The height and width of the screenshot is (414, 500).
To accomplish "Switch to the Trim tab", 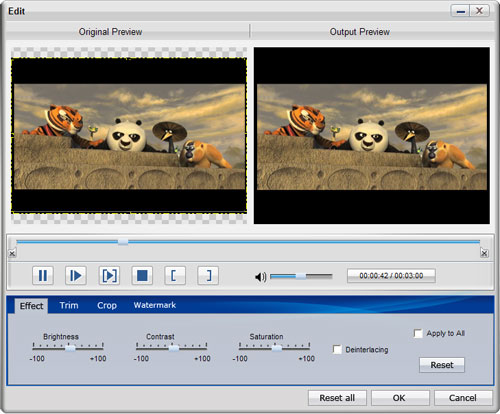I will pos(69,305).
